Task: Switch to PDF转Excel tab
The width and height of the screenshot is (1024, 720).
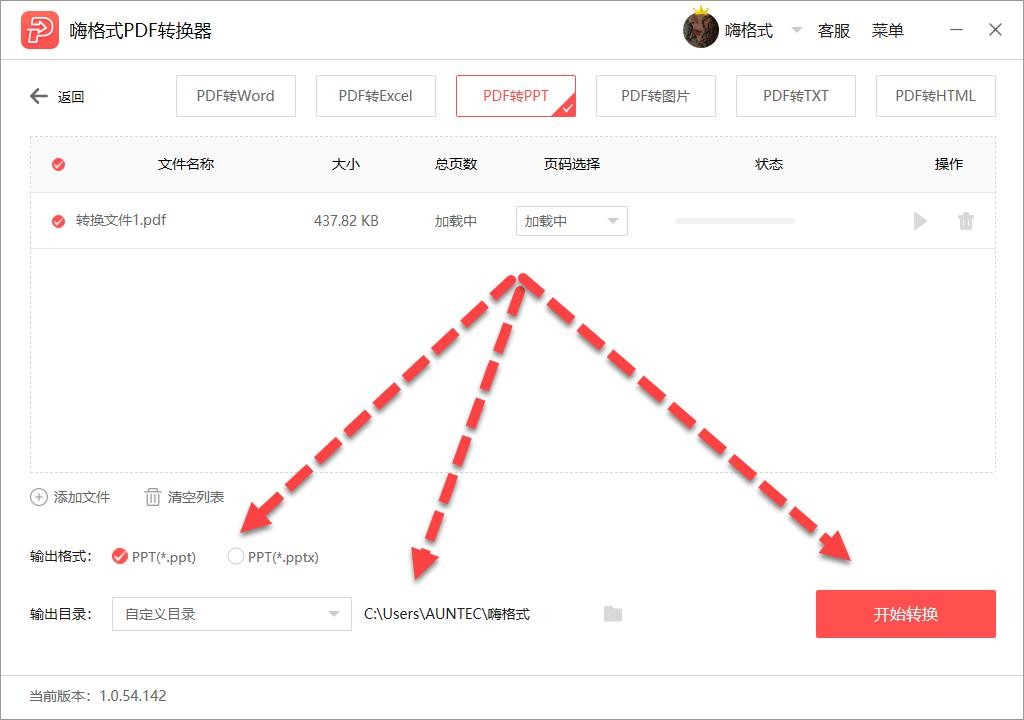Action: point(376,96)
